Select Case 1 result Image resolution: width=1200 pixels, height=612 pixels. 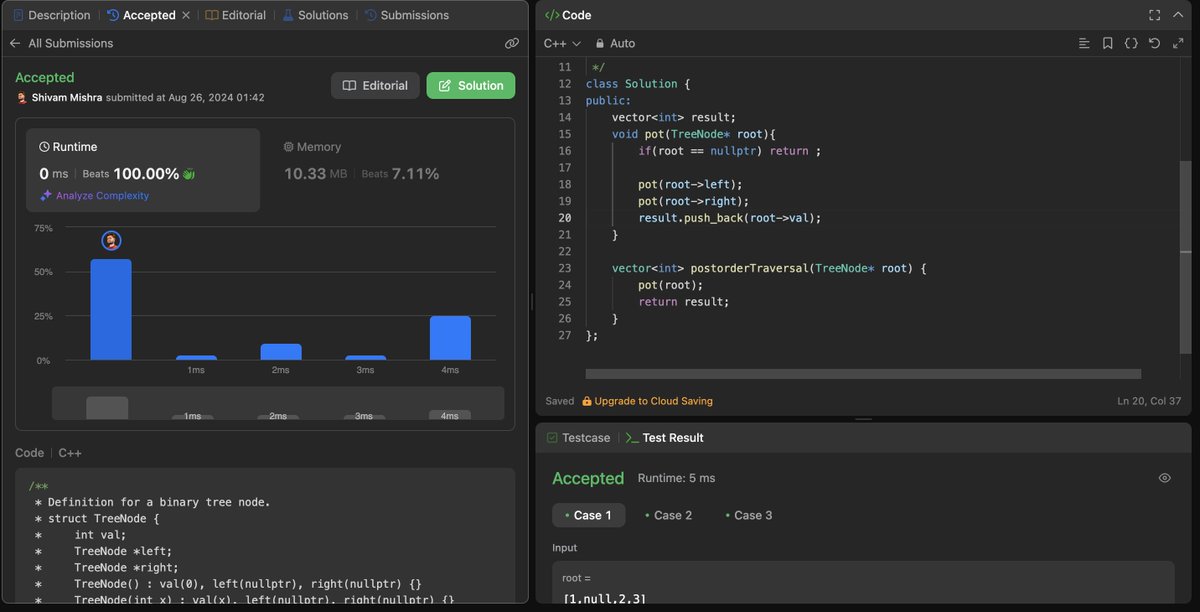pos(588,515)
